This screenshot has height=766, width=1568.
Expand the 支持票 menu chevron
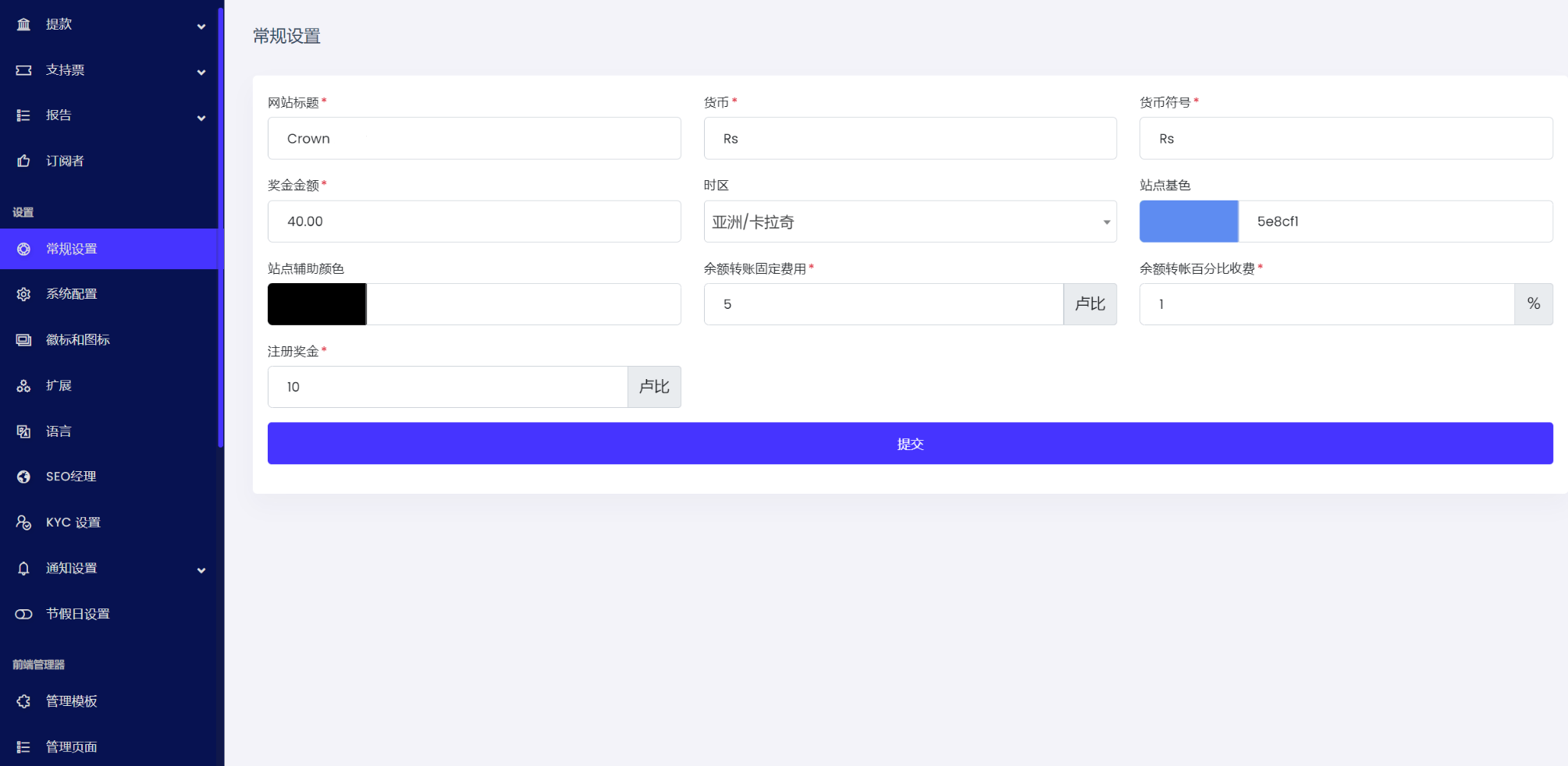[201, 73]
